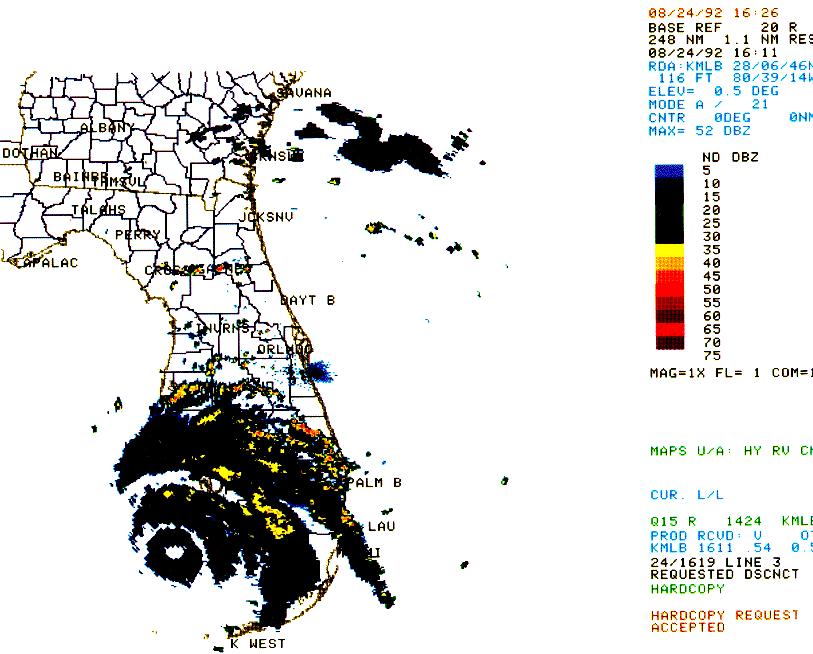Select the LAU city label
813x654 pixels.
click(382, 526)
